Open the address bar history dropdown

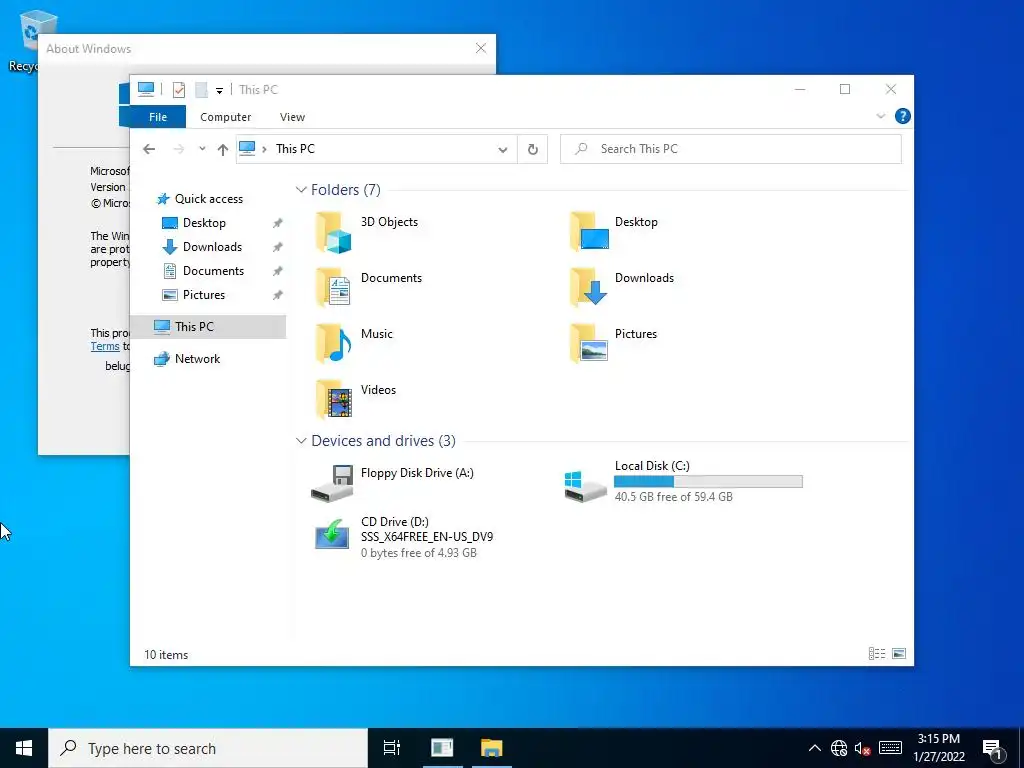pyautogui.click(x=503, y=150)
